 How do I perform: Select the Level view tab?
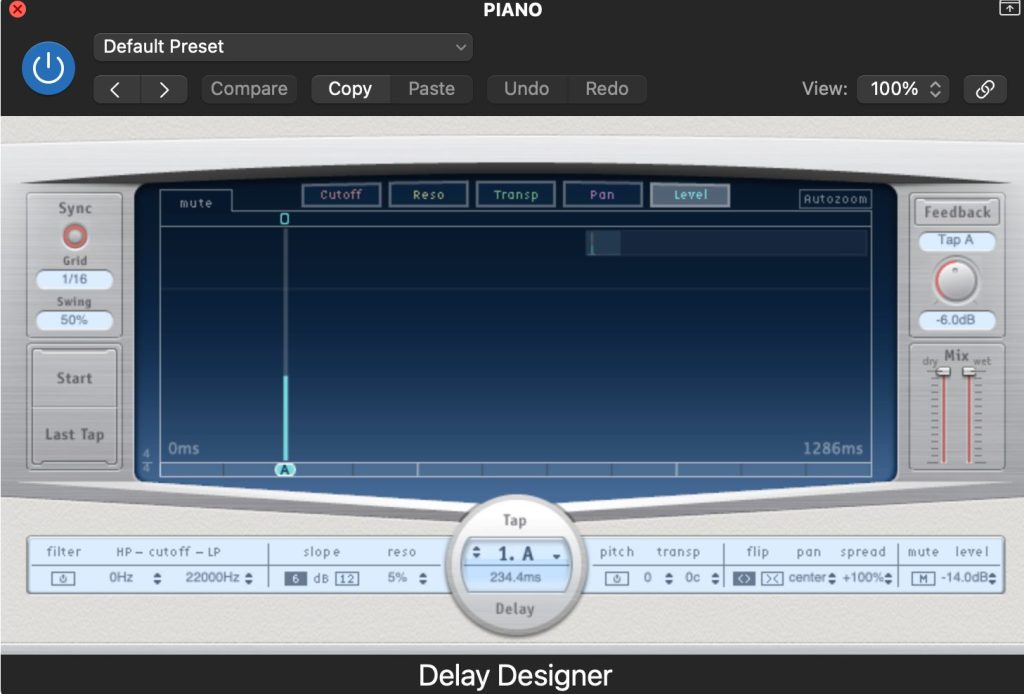click(690, 195)
